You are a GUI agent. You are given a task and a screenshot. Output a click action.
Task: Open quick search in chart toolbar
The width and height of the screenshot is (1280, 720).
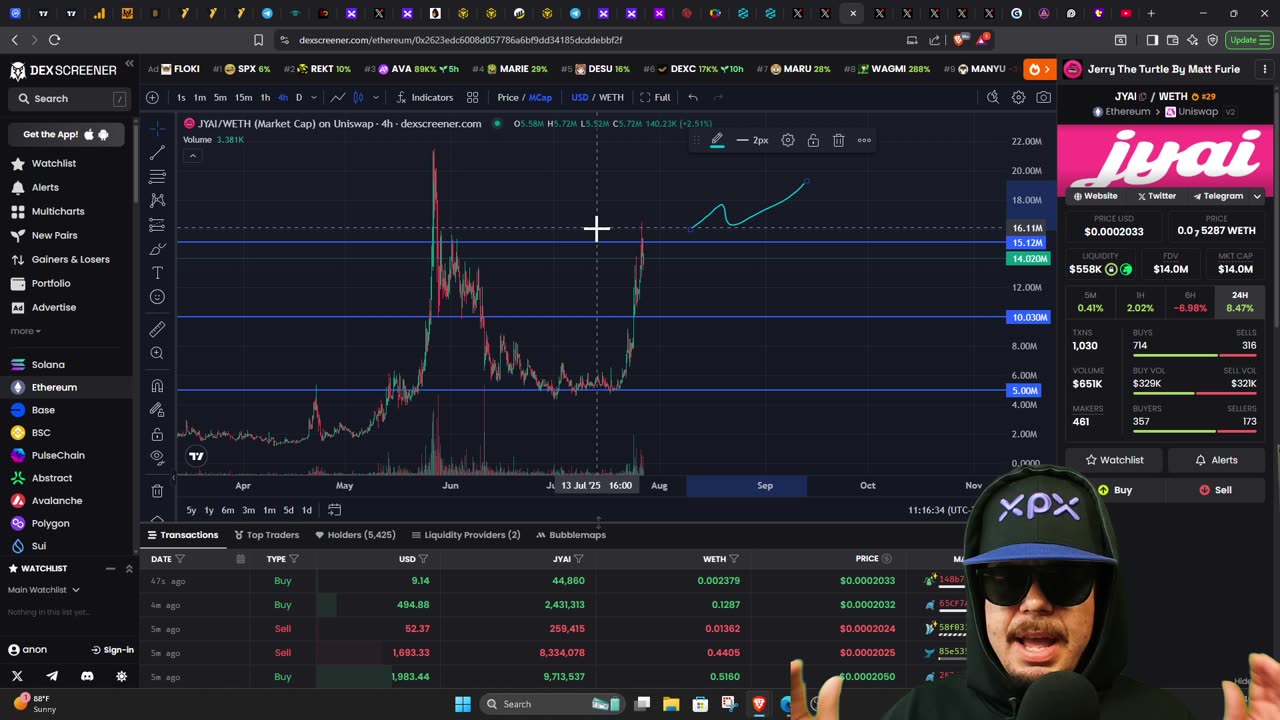point(992,97)
